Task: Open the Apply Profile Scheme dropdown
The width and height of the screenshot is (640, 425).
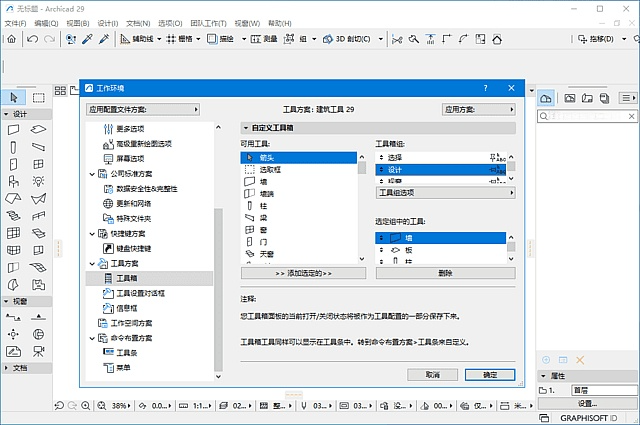Action: point(152,109)
